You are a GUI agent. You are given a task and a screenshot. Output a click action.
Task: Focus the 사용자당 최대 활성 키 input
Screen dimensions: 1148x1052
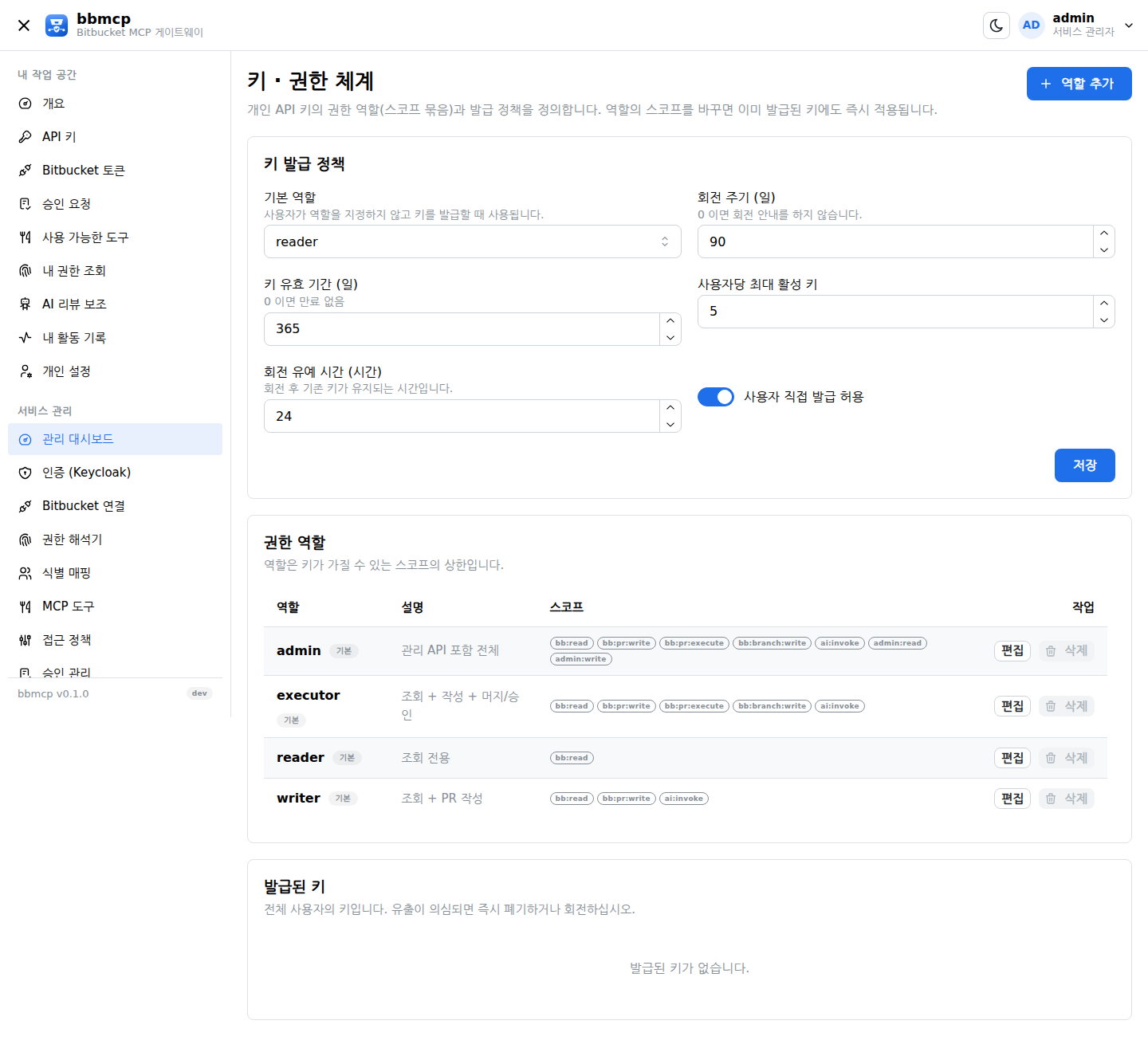coord(895,312)
